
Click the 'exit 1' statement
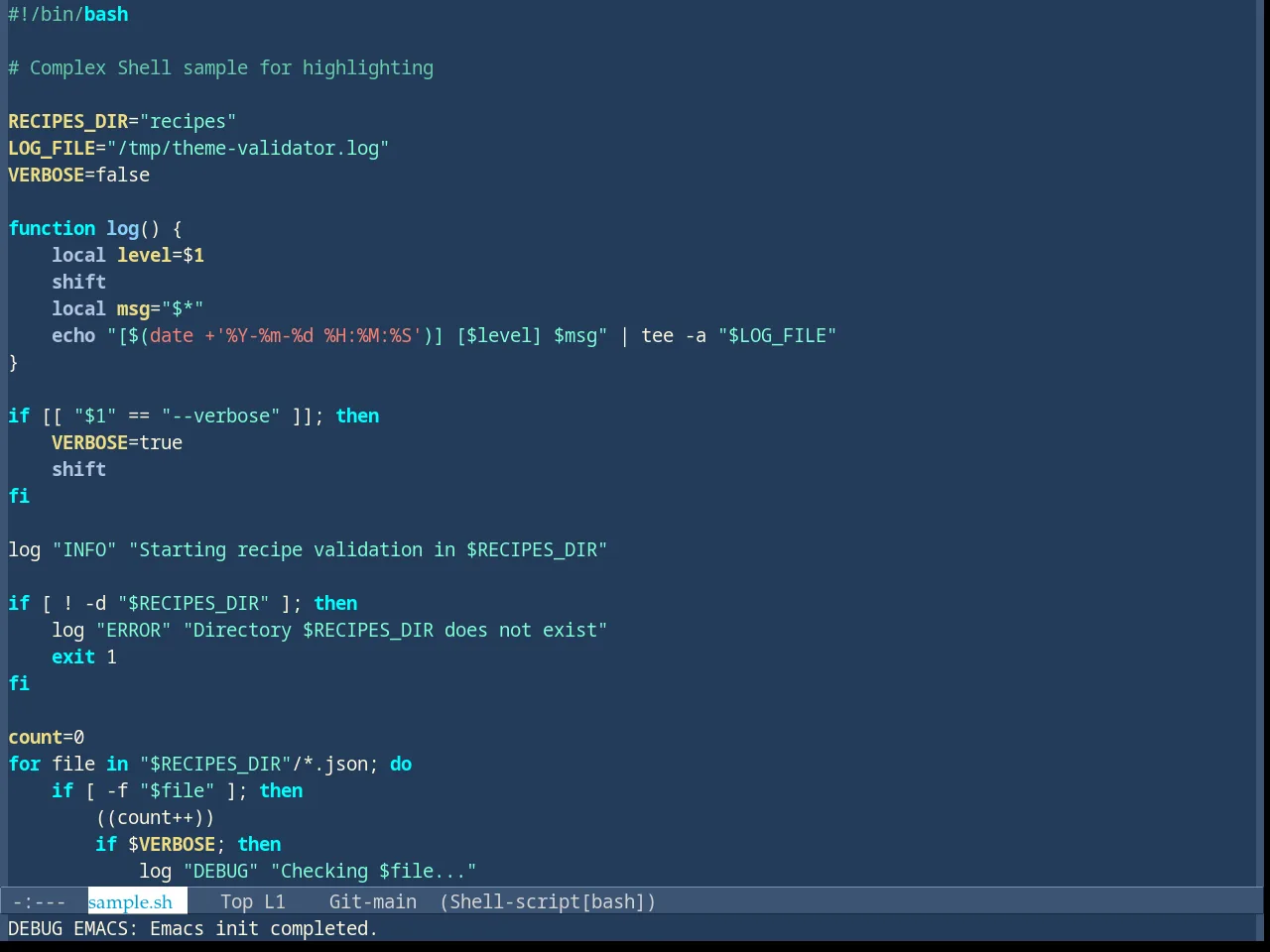tap(84, 656)
